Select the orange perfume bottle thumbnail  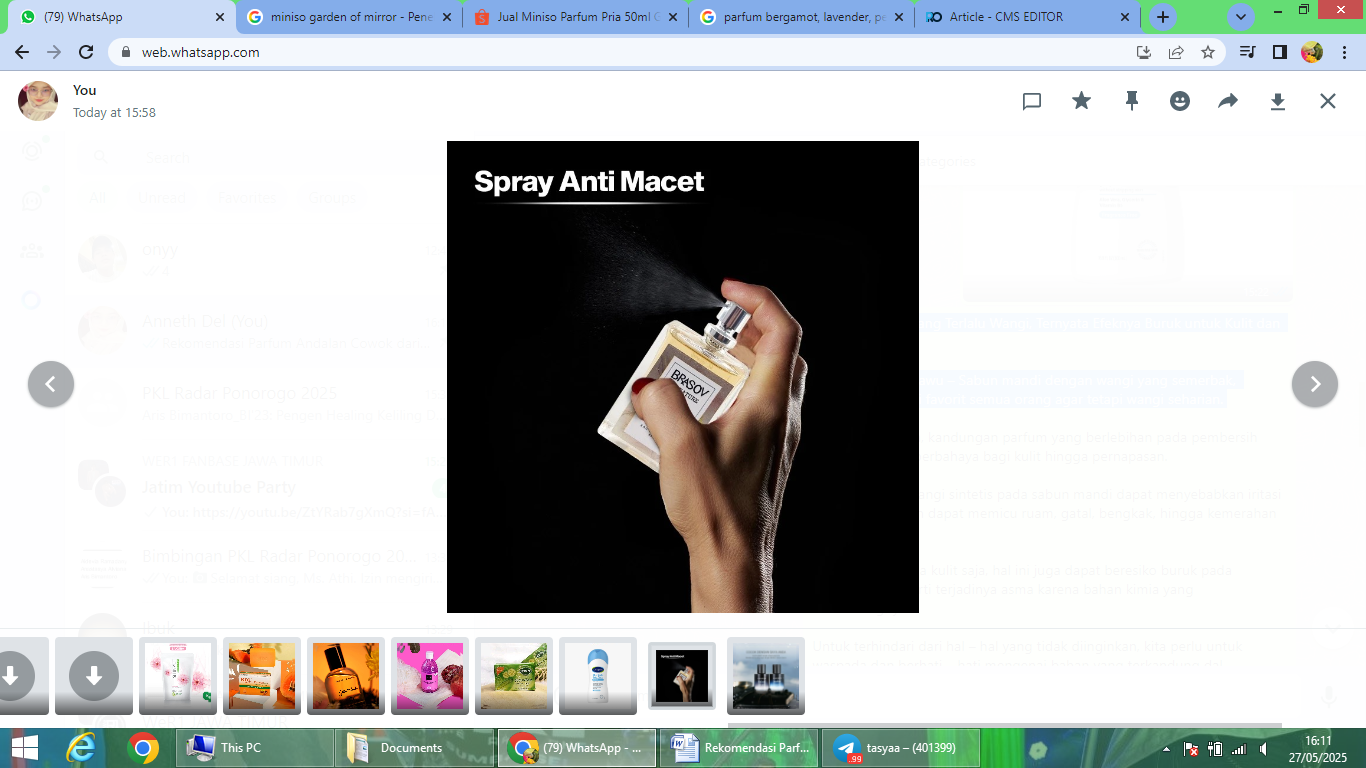[x=346, y=676]
